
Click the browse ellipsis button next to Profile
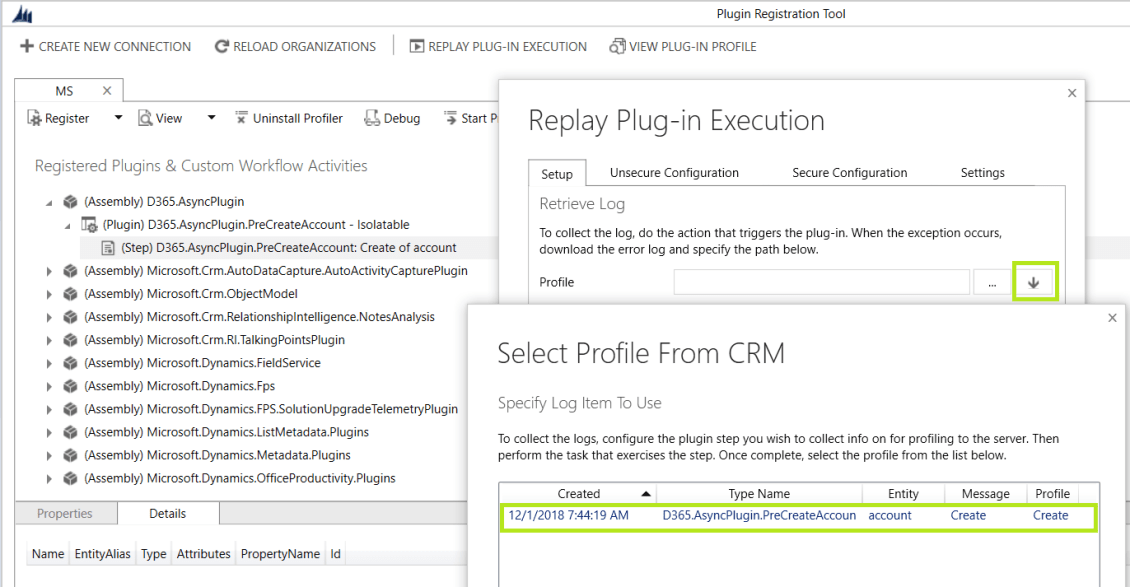993,281
